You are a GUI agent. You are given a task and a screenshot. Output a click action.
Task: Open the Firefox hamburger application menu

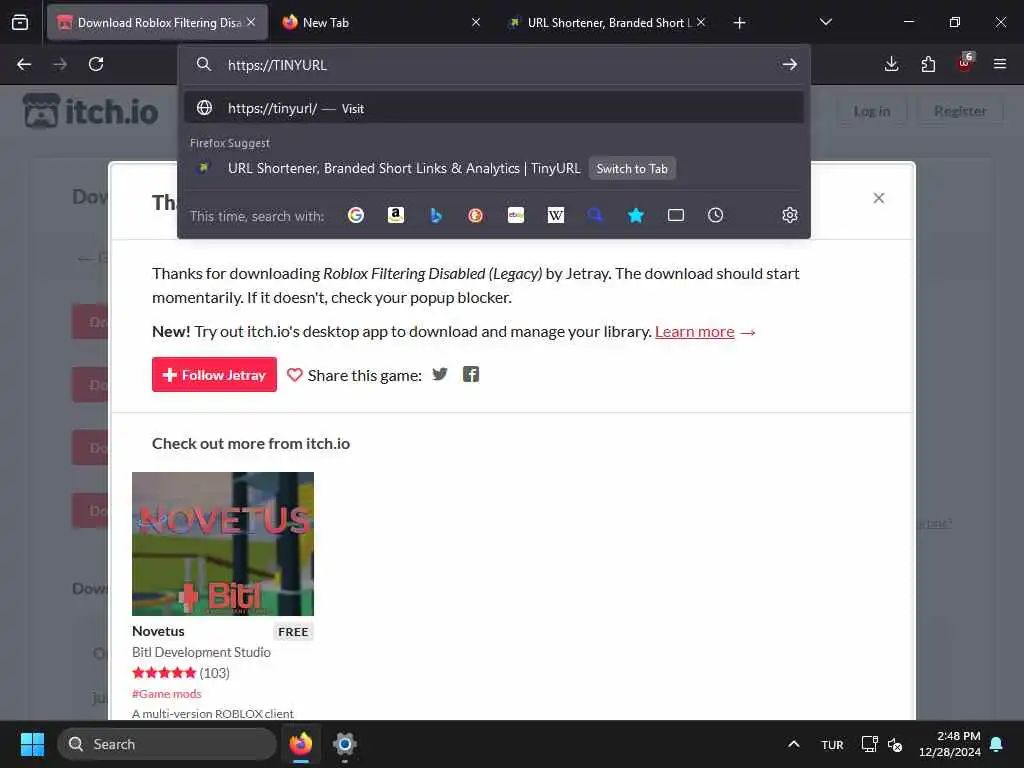(x=1000, y=64)
